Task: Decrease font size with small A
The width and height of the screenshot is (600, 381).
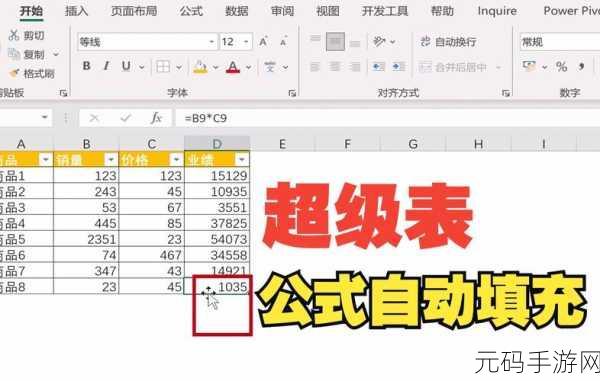Action: (x=283, y=42)
